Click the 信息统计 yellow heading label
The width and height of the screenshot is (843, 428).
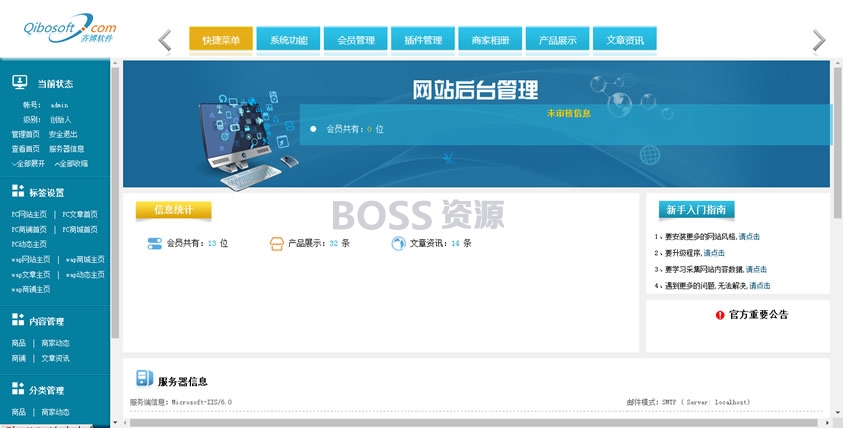[x=173, y=210]
